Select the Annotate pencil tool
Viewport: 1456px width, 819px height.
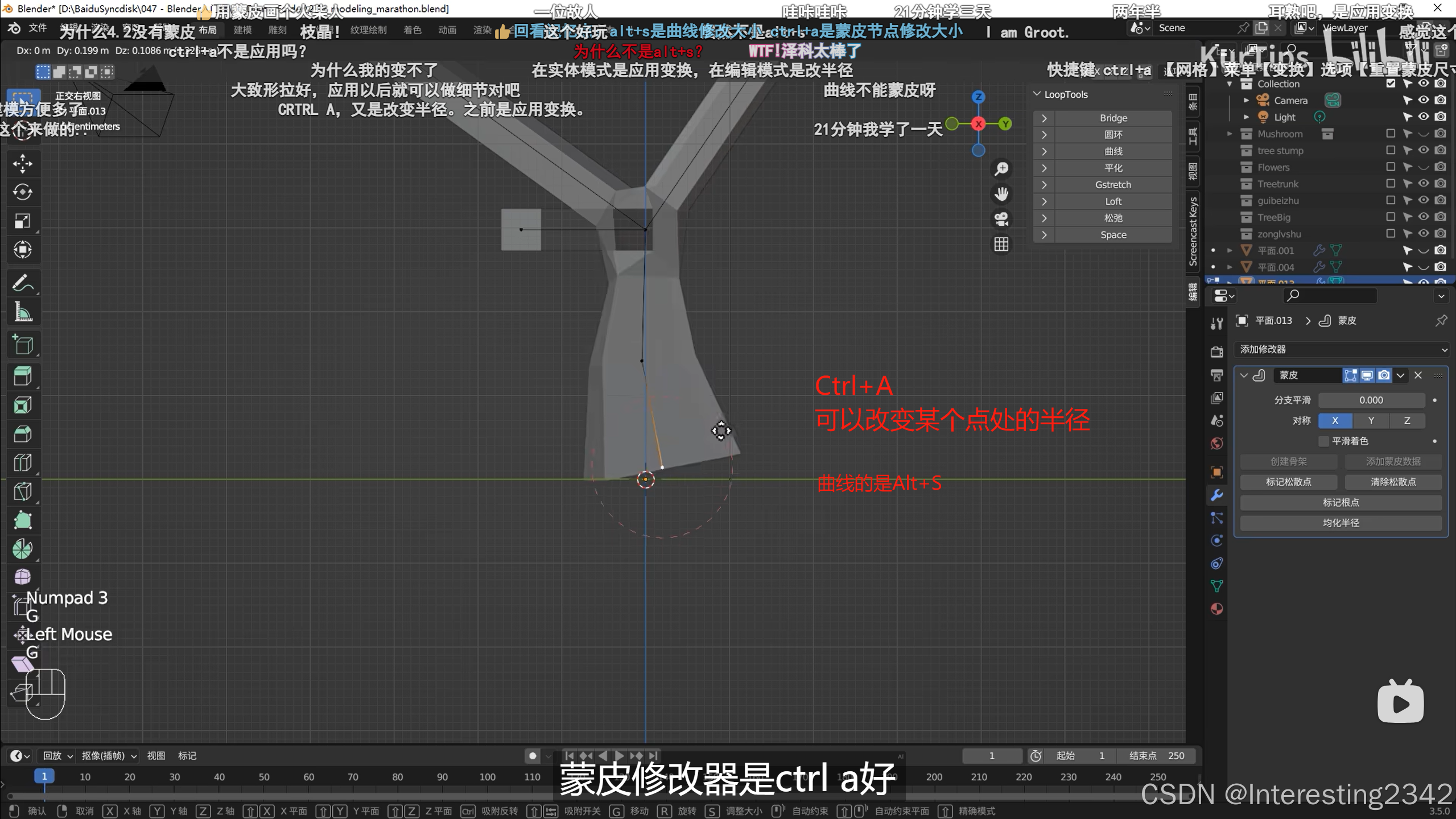pos(23,283)
